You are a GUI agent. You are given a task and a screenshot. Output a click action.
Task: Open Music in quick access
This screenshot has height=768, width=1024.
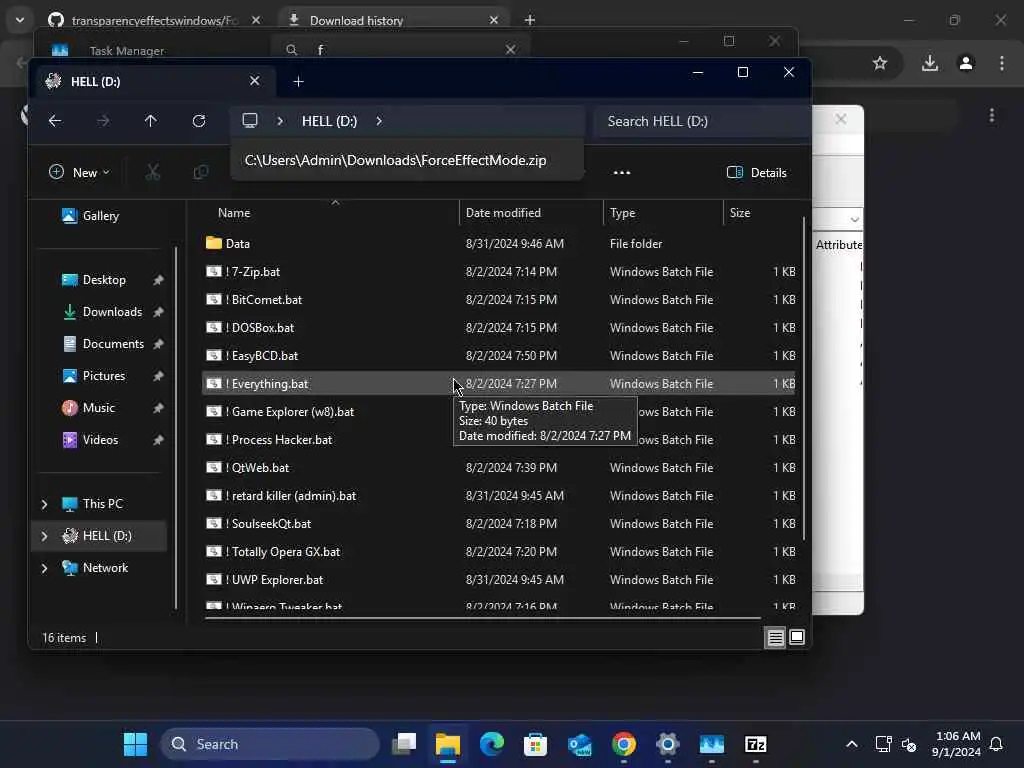point(88,408)
